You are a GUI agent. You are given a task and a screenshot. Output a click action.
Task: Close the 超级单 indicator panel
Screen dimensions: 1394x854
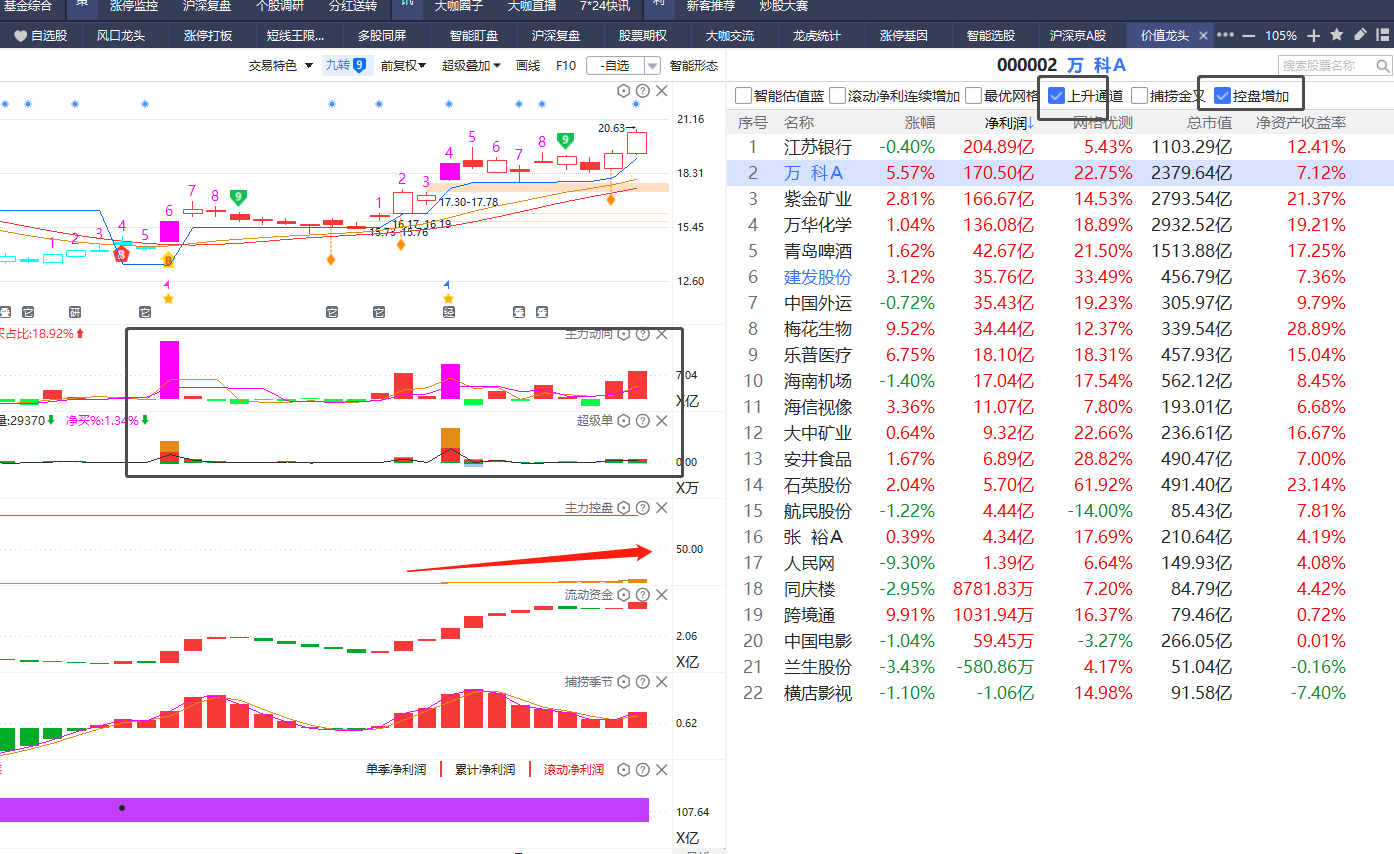tap(661, 421)
